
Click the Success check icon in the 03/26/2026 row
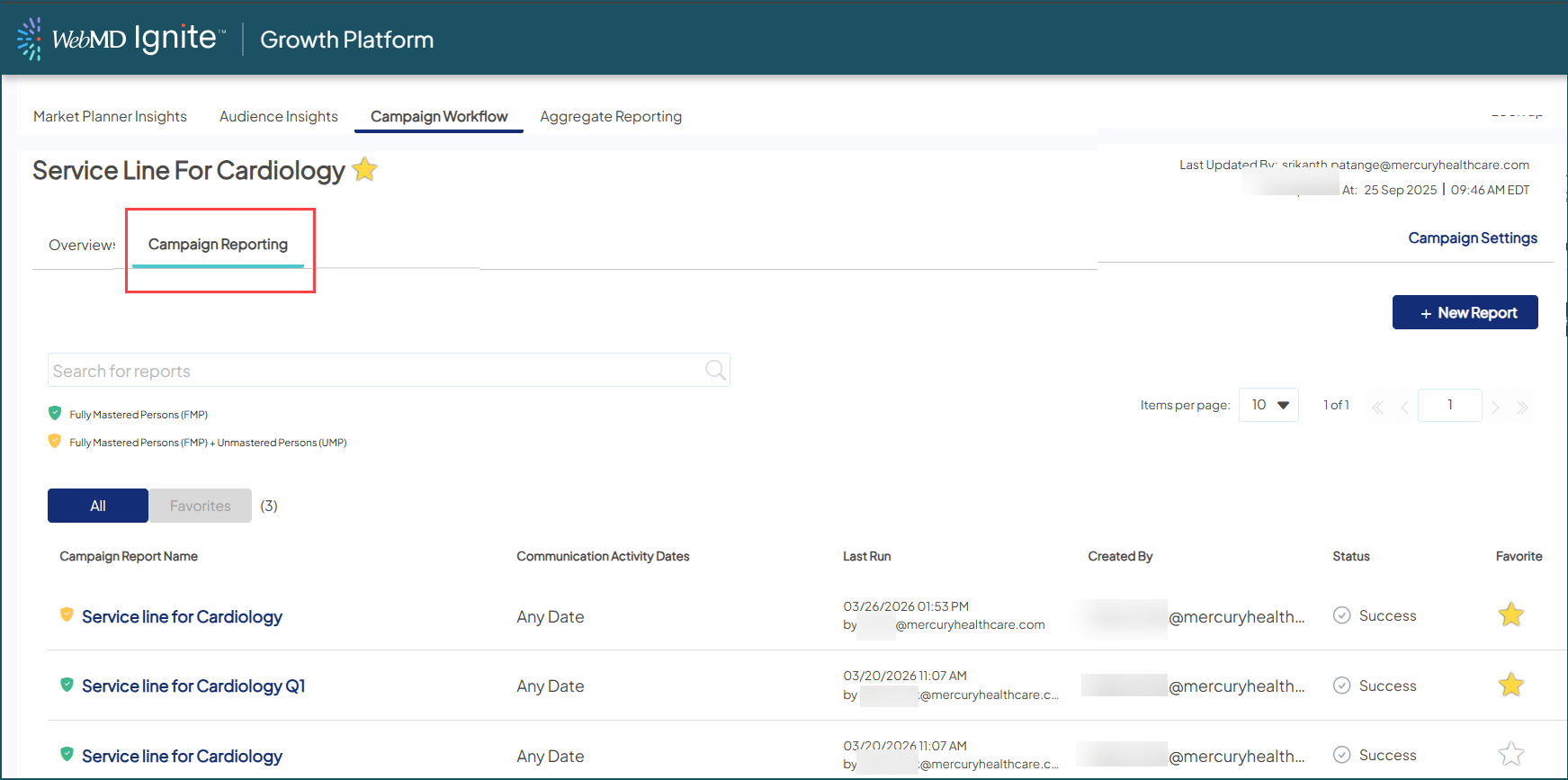click(1341, 615)
